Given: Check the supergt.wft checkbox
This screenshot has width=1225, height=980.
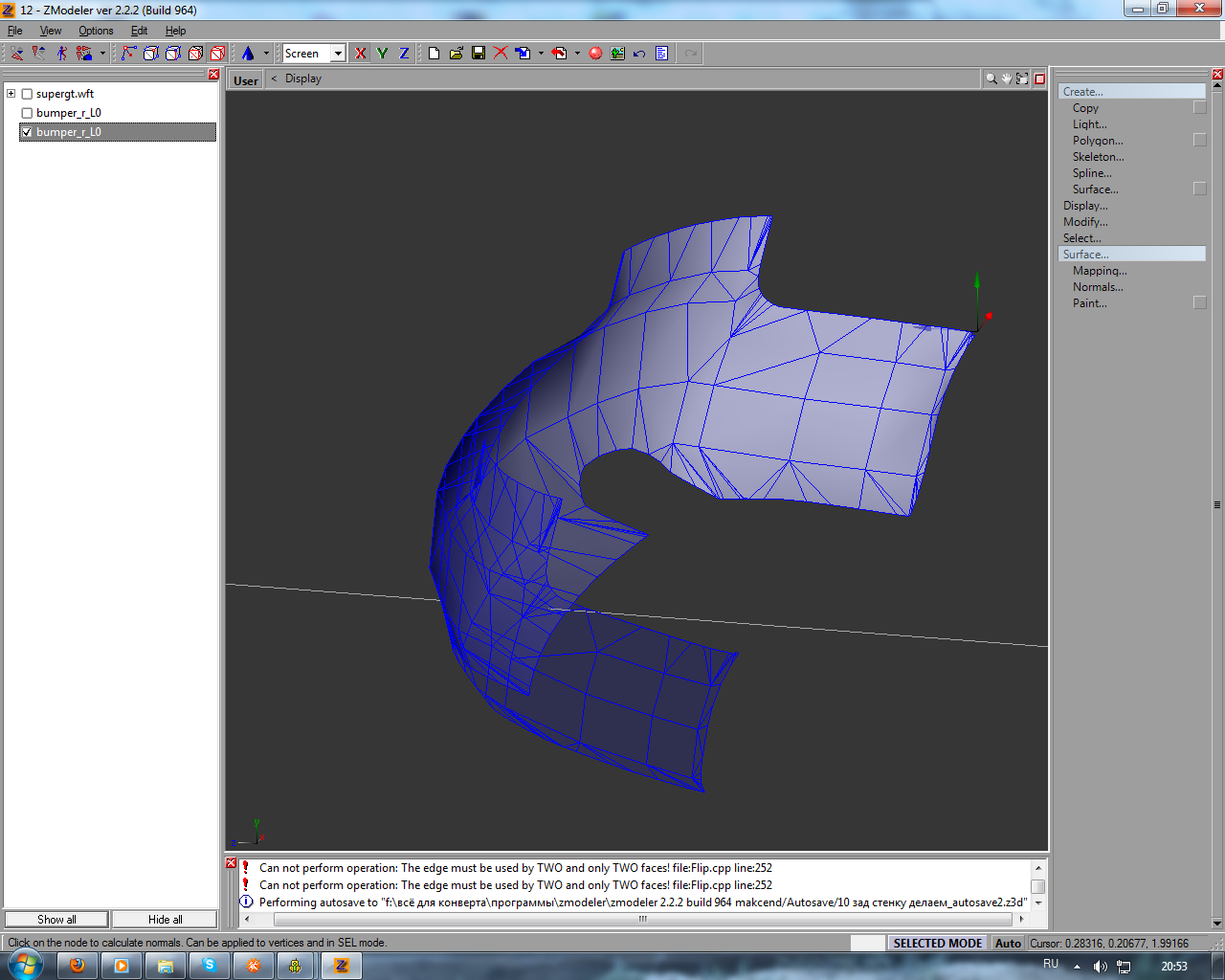Looking at the screenshot, I should (27, 94).
